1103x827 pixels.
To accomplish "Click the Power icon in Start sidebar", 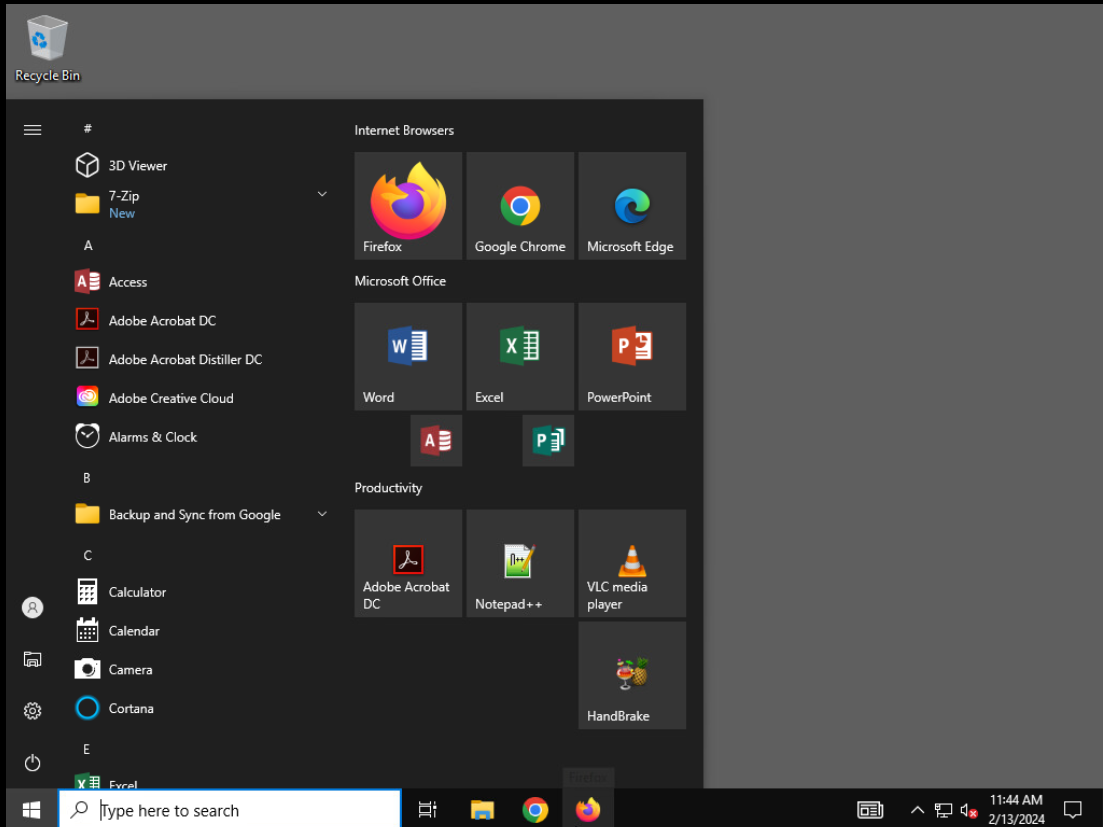I will [x=32, y=763].
